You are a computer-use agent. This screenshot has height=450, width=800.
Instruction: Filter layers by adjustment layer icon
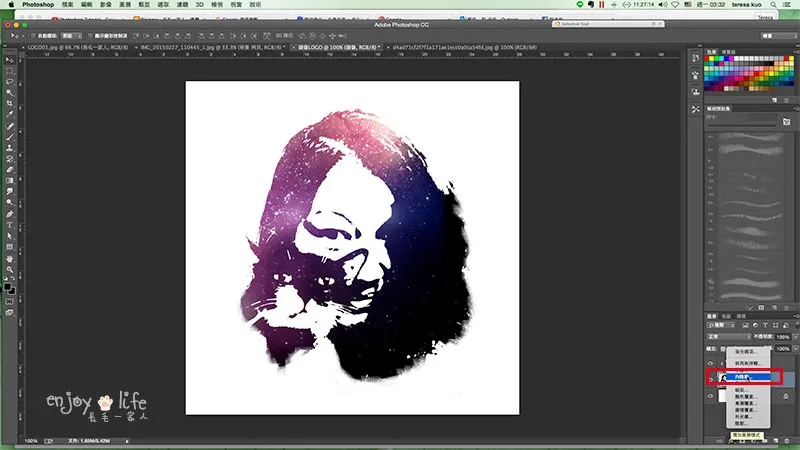tap(756, 325)
